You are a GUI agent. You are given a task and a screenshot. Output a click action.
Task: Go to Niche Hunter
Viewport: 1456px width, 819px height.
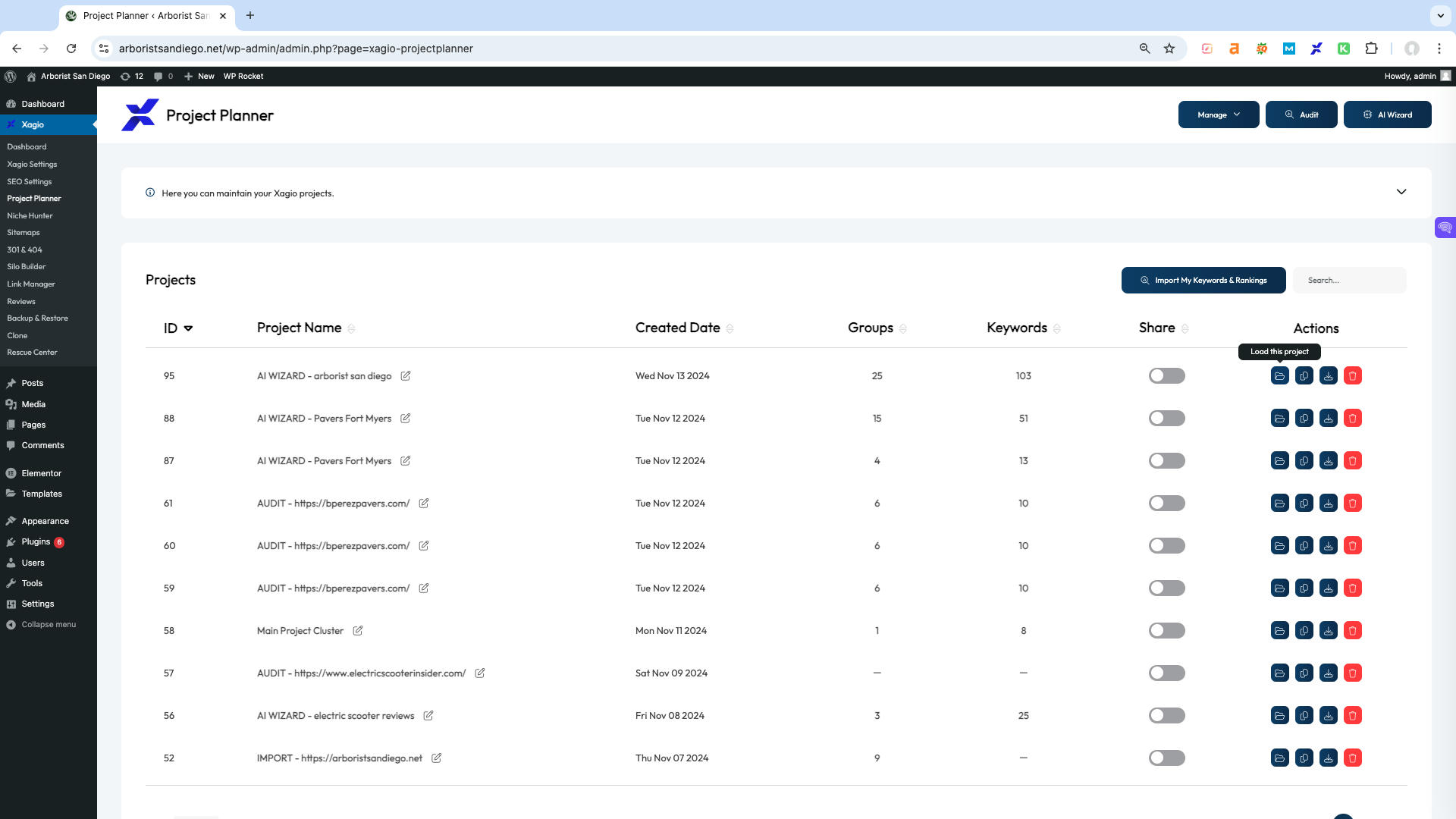click(x=30, y=215)
